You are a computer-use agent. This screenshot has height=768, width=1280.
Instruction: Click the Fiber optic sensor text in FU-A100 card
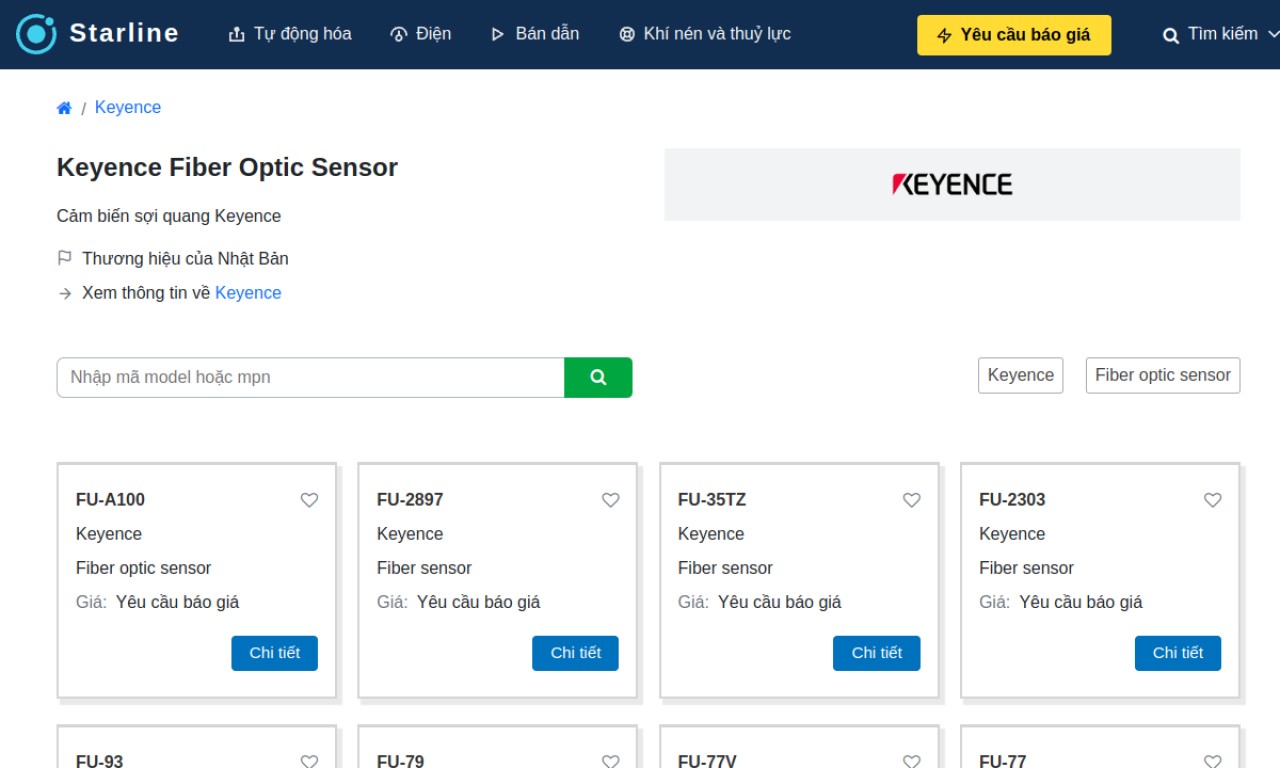click(x=144, y=568)
